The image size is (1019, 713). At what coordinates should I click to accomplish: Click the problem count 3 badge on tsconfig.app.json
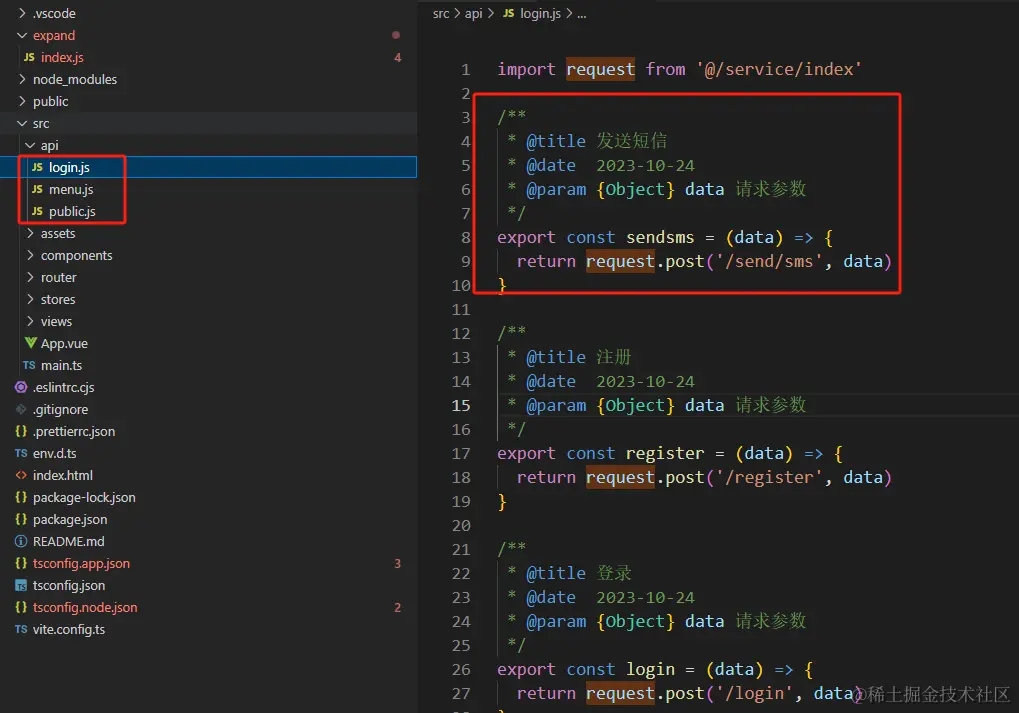click(x=398, y=564)
